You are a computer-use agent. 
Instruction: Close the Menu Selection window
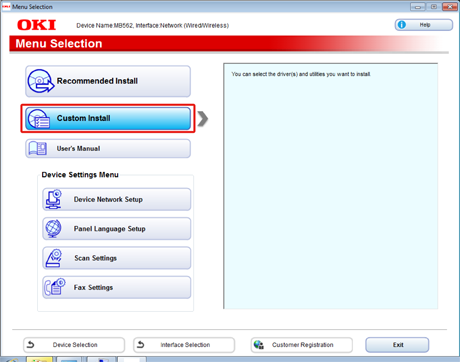450,6
